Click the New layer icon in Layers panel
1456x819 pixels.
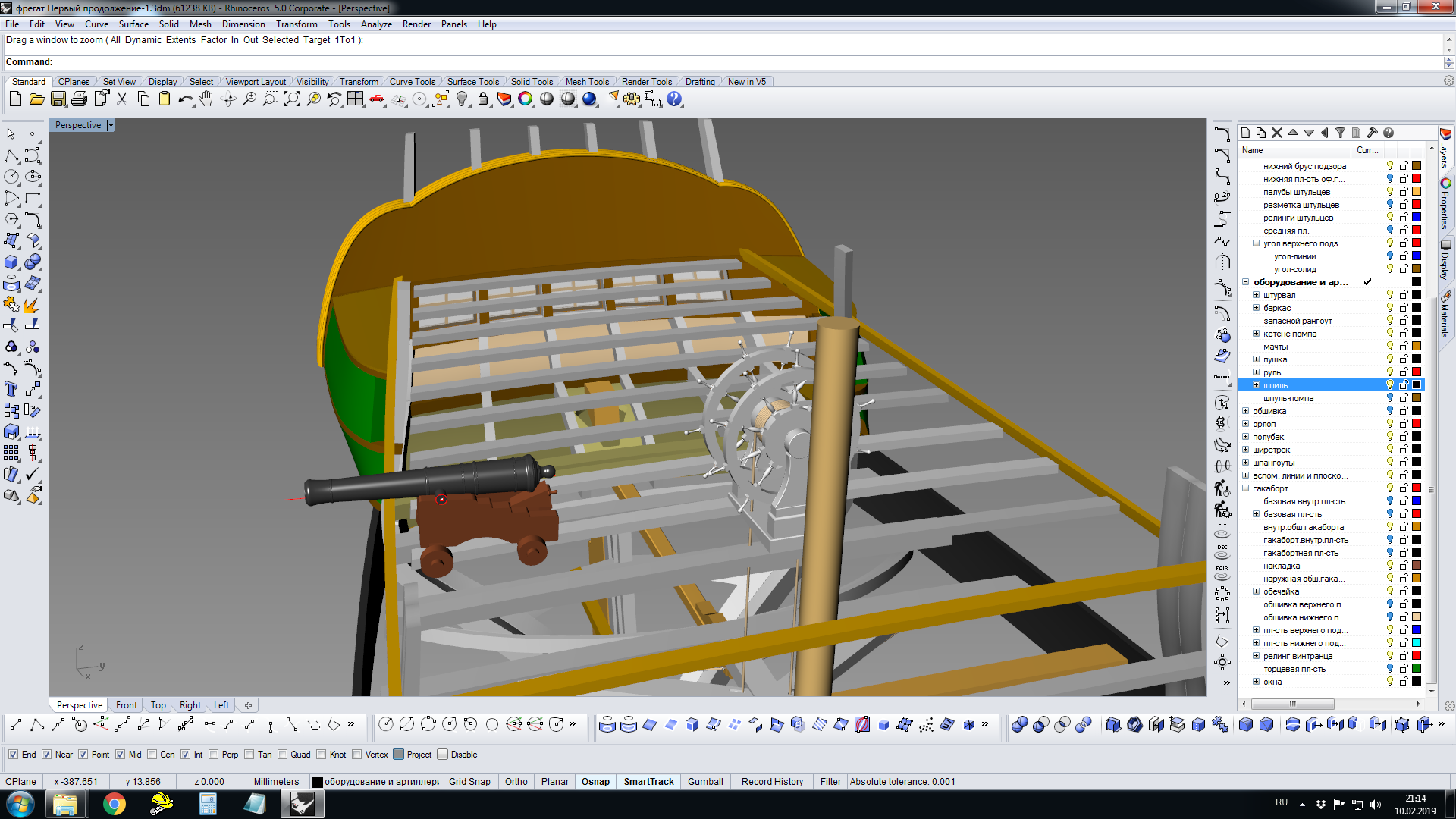pos(1245,133)
